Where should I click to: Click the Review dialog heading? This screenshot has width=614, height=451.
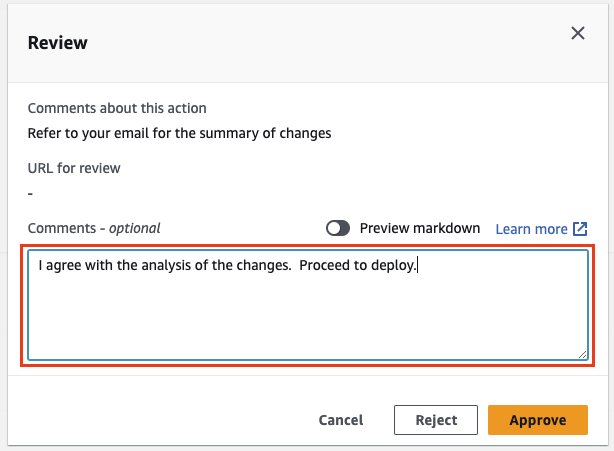pos(57,43)
